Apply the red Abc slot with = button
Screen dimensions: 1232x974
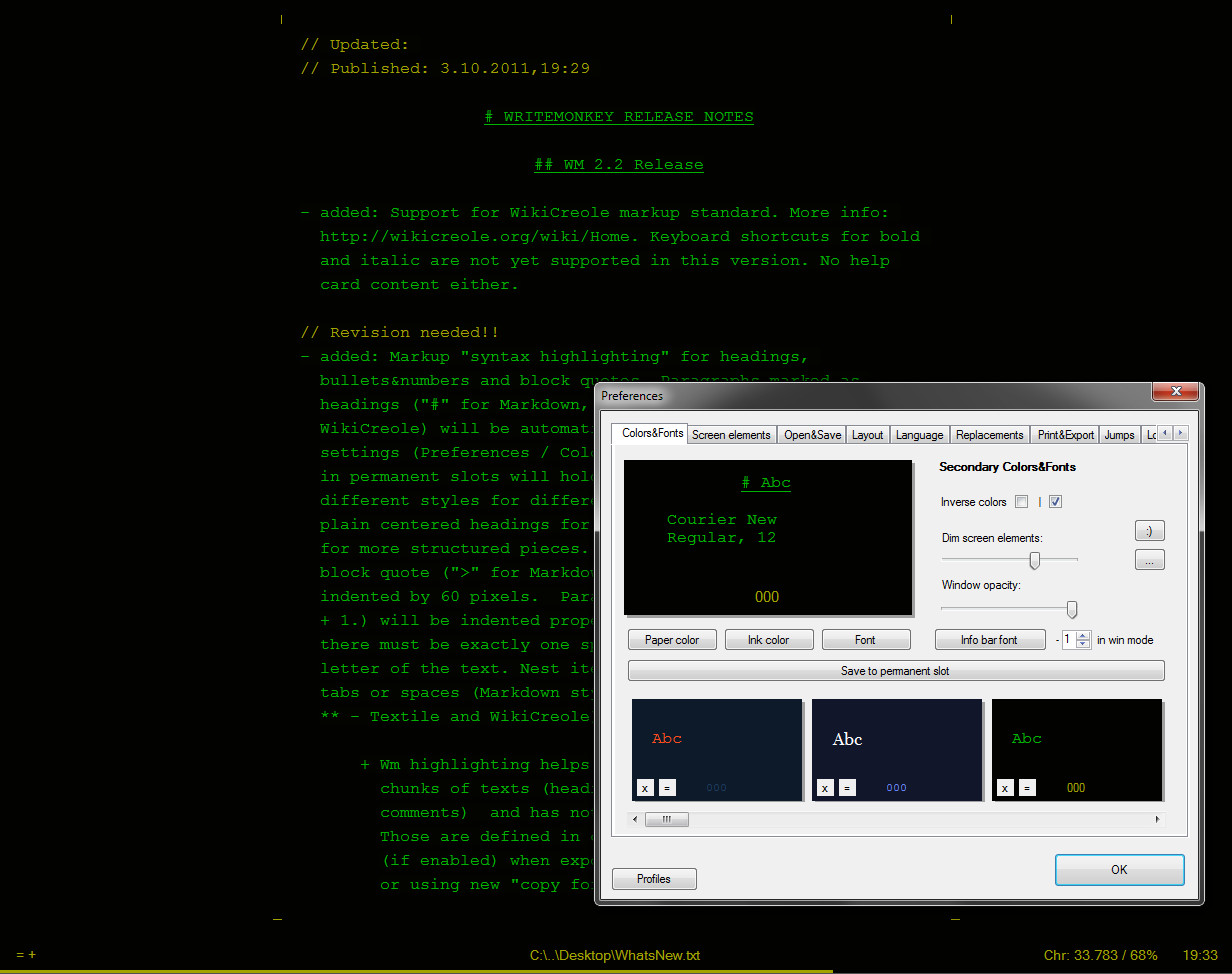pos(667,788)
